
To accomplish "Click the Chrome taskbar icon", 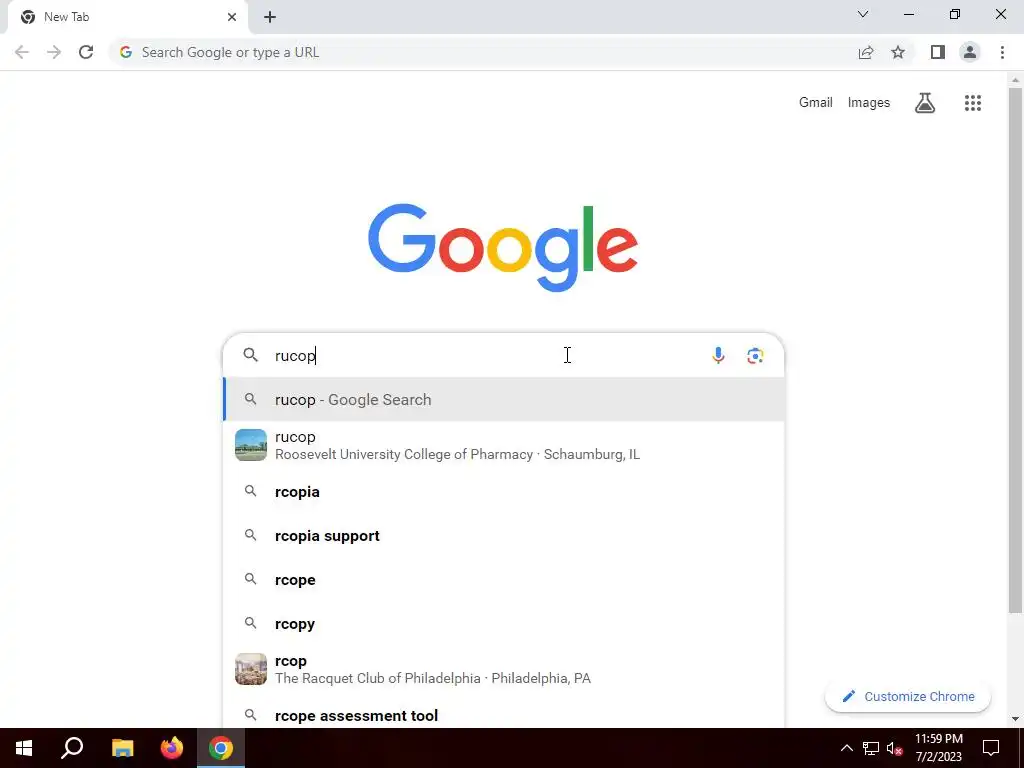I will click(221, 748).
